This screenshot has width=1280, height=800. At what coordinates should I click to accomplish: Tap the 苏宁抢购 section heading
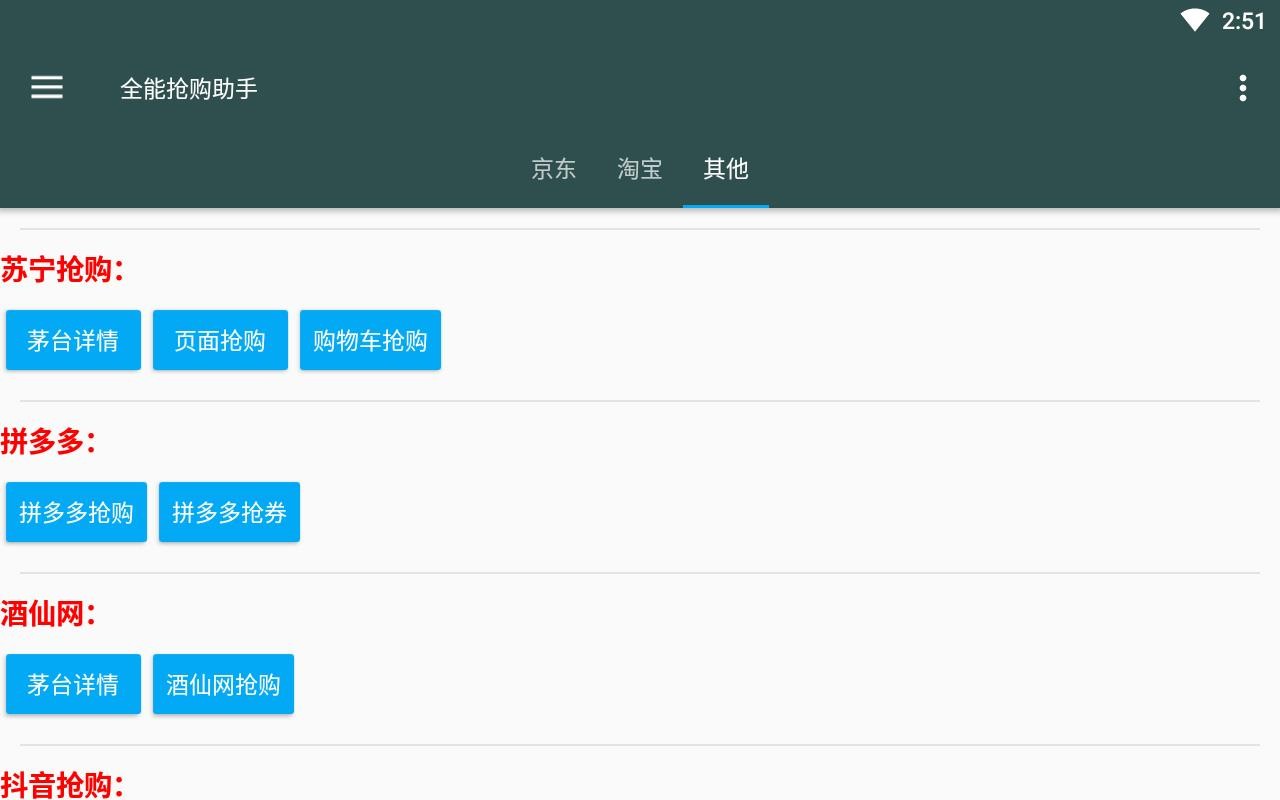63,269
